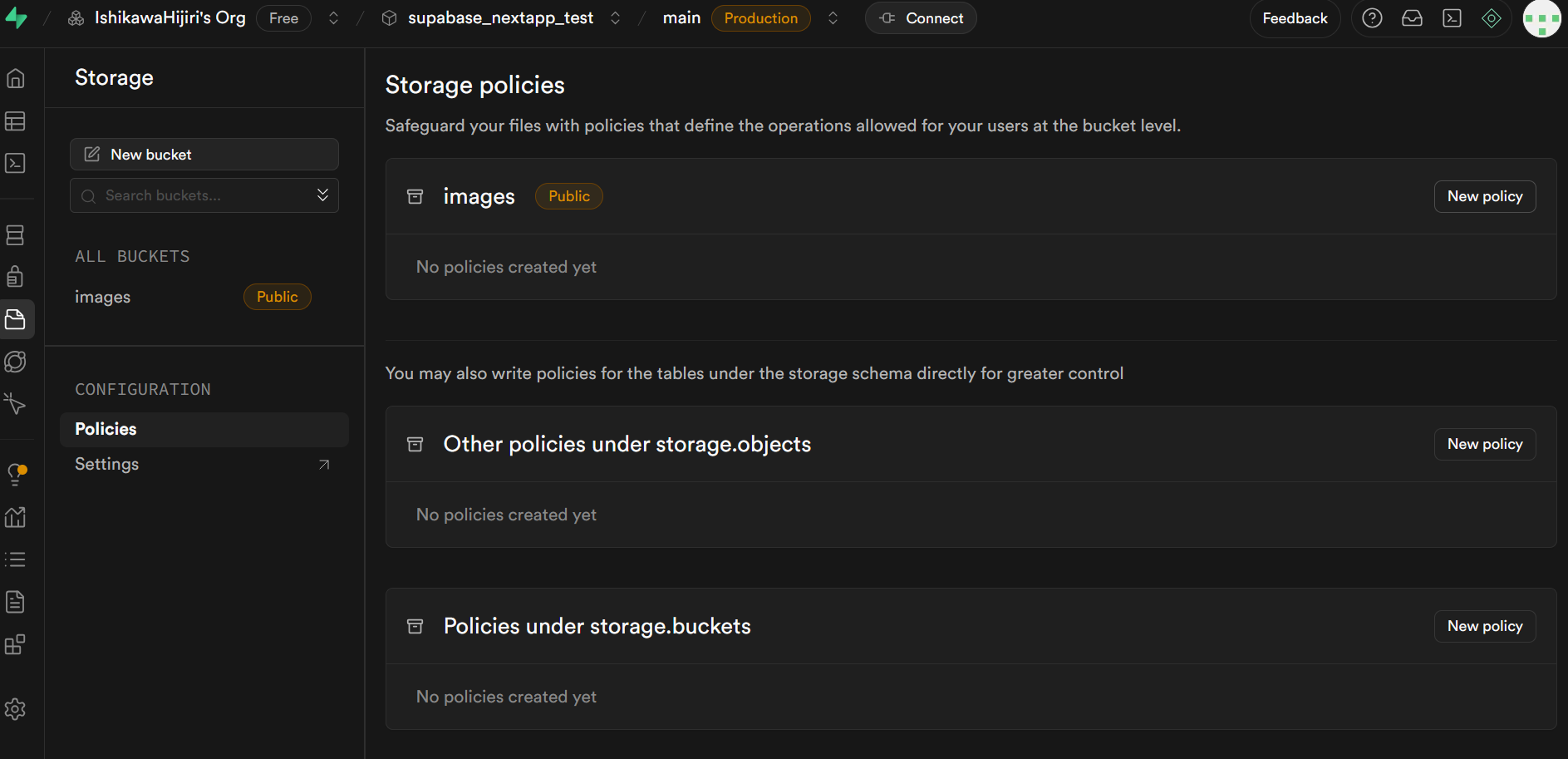This screenshot has width=1568, height=759.
Task: Click the New bucket button
Action: tap(204, 155)
